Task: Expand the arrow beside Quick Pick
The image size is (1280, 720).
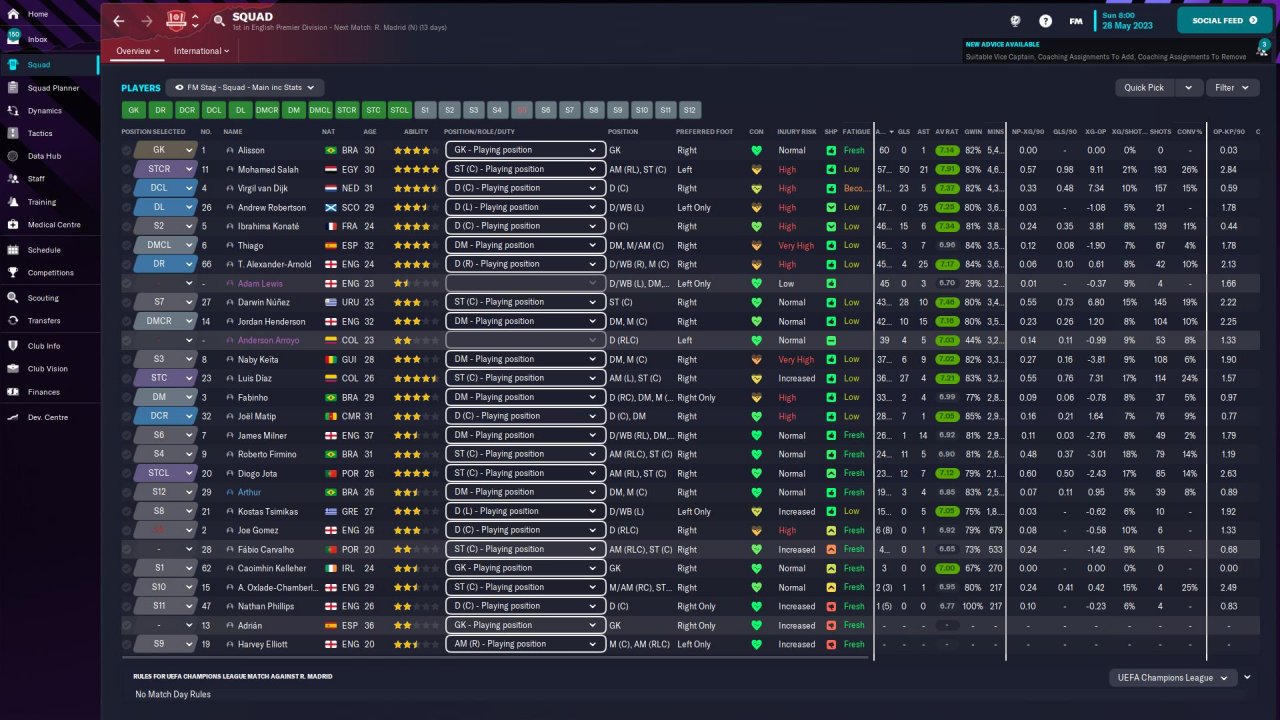Action: [1189, 88]
